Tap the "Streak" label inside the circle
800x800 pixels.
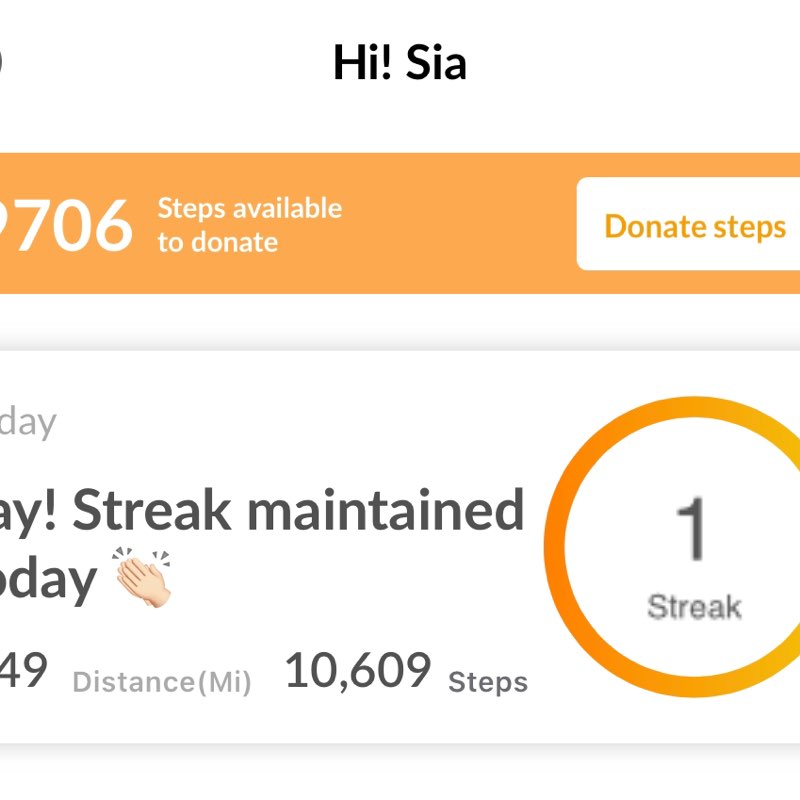[694, 606]
